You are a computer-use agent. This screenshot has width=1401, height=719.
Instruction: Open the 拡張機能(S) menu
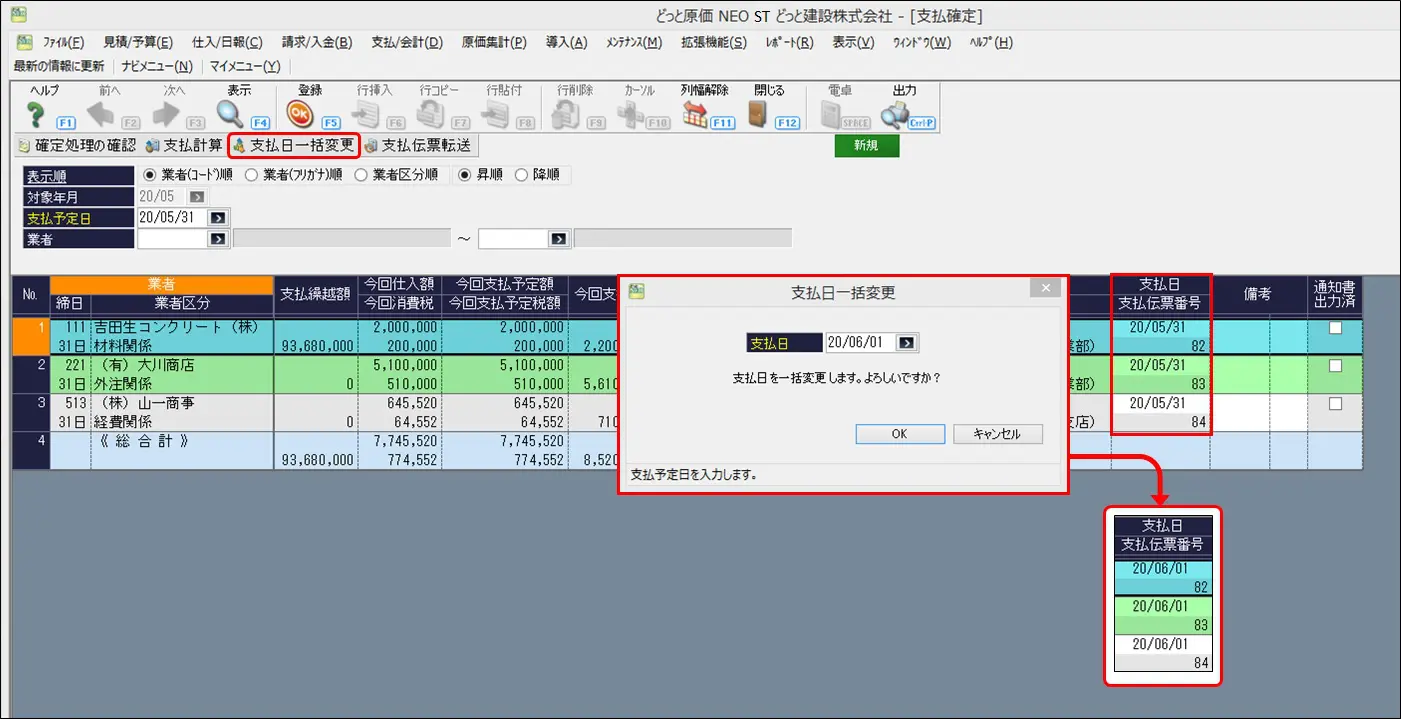point(714,43)
